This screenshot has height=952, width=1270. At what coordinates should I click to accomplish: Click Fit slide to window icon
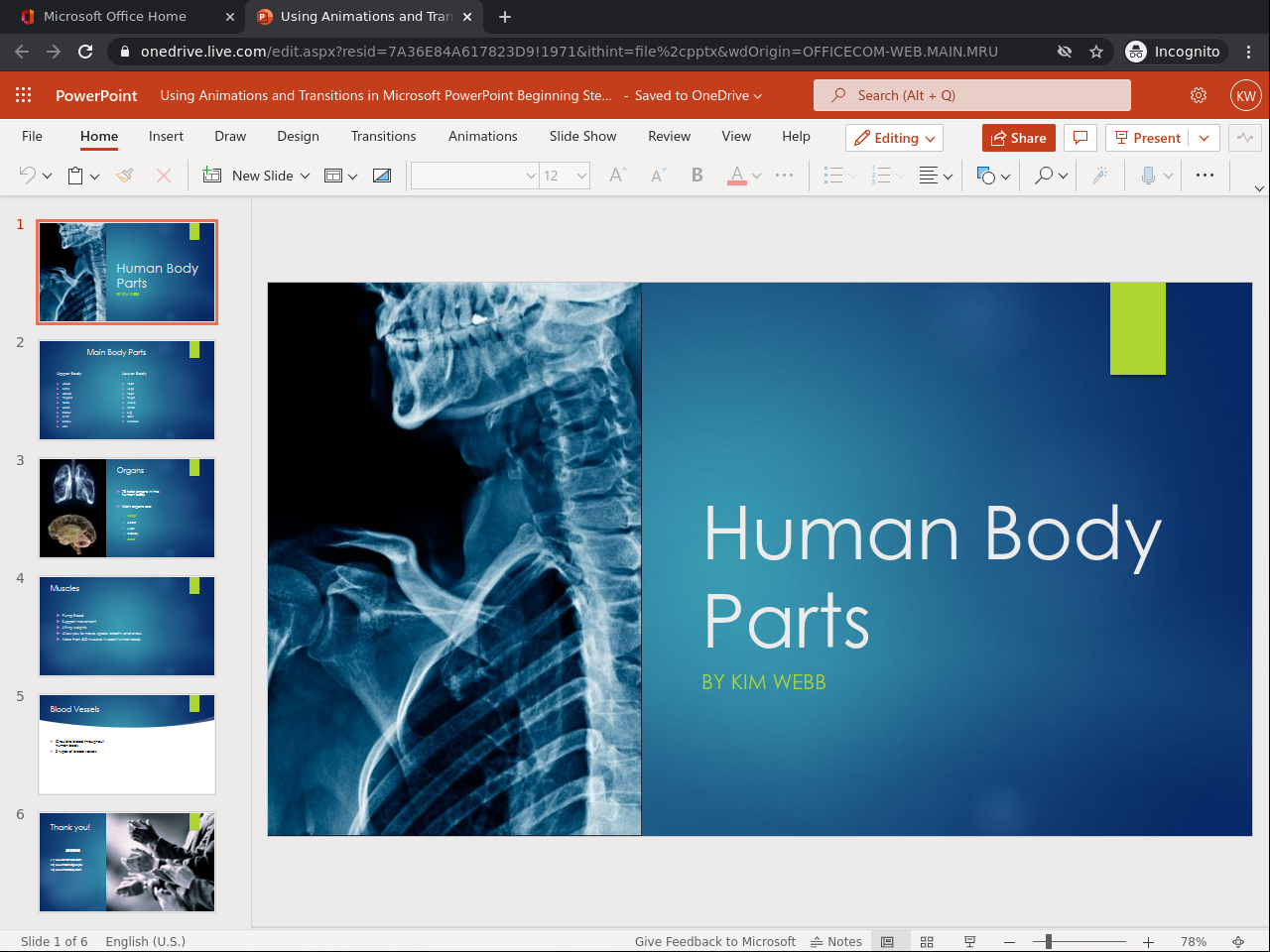1238,941
